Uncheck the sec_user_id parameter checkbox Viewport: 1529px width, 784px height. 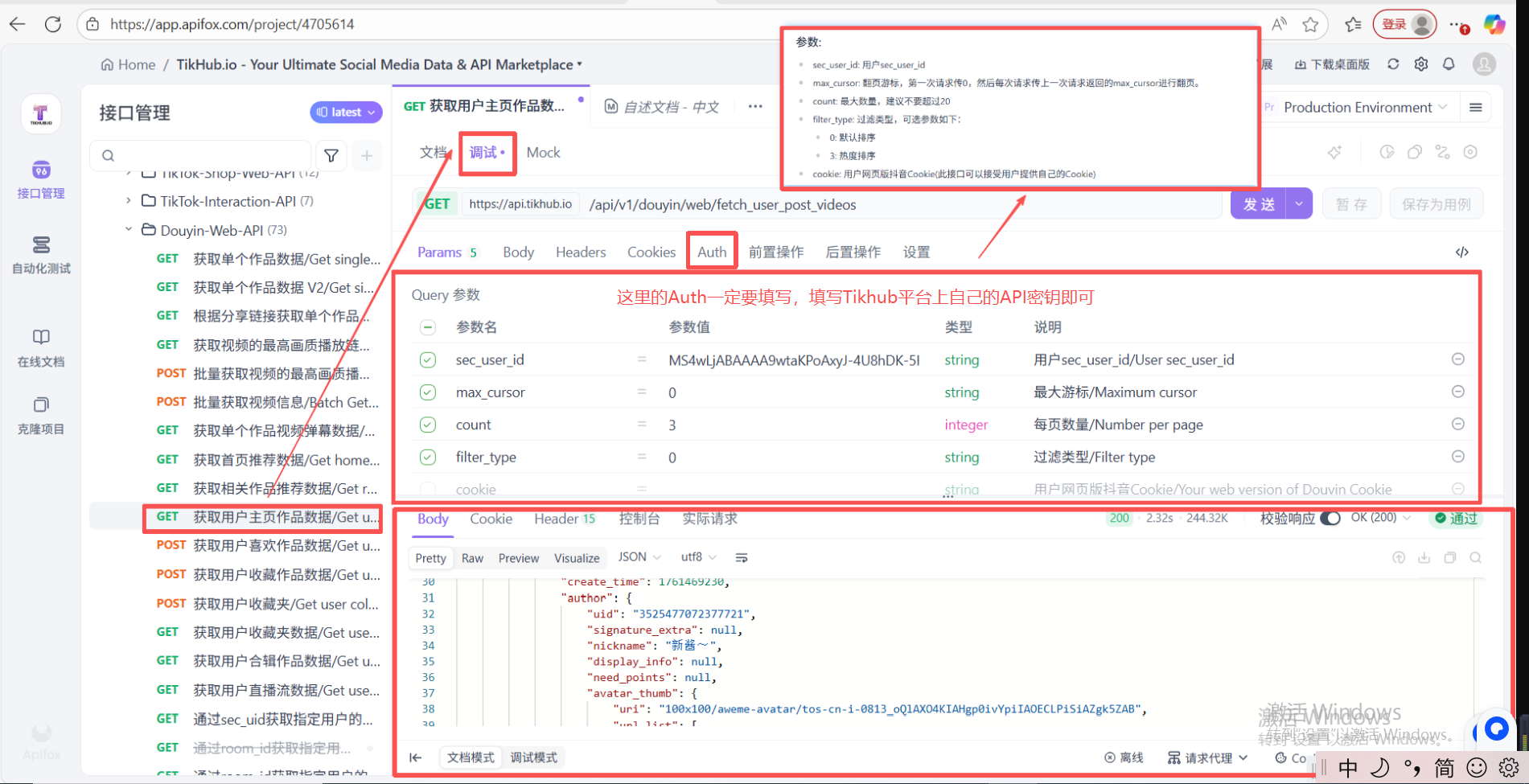point(428,360)
